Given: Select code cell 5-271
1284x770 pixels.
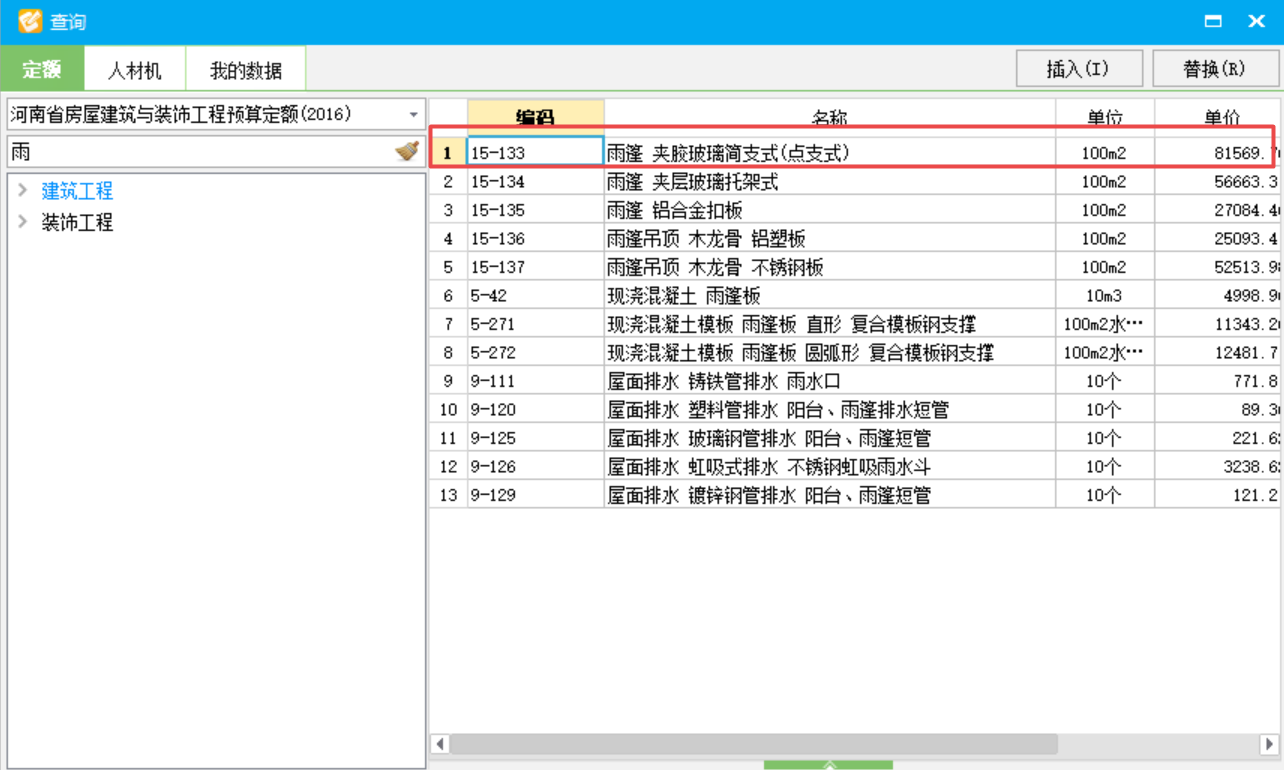Looking at the screenshot, I should tap(536, 324).
